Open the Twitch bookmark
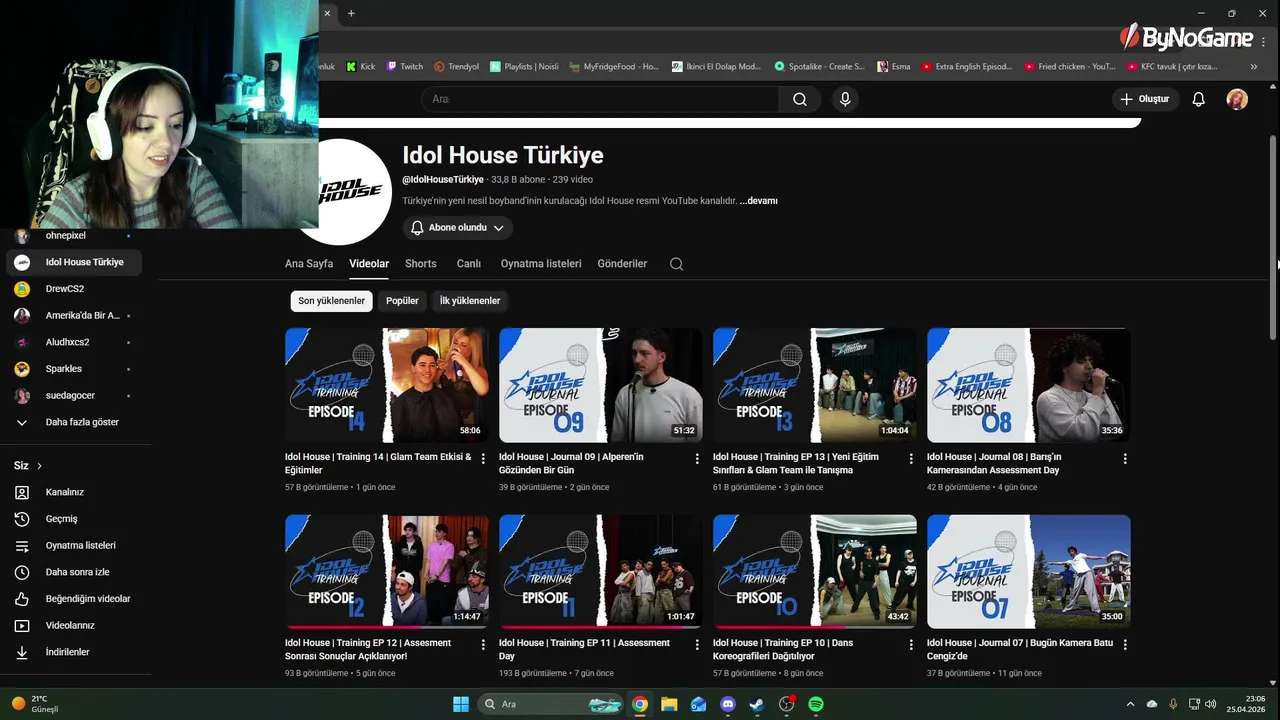Viewport: 1280px width, 720px height. (405, 67)
